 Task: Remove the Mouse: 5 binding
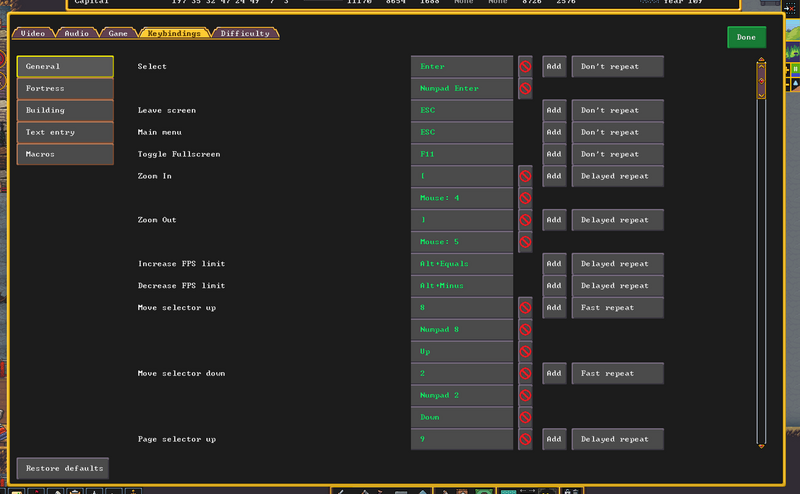525,242
